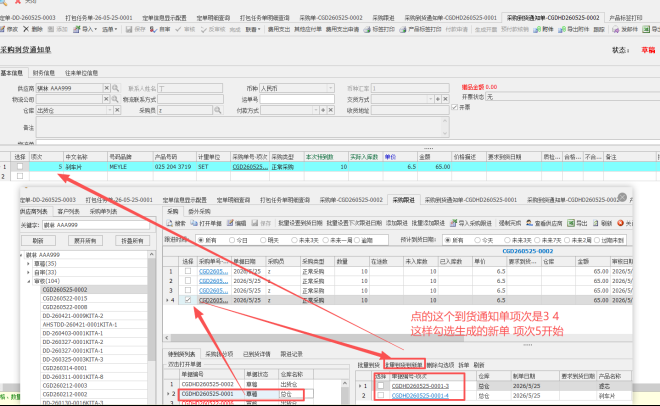The height and width of the screenshot is (406, 660).
Task: Open purchase order link in 刹车片 row
Action: (250, 167)
